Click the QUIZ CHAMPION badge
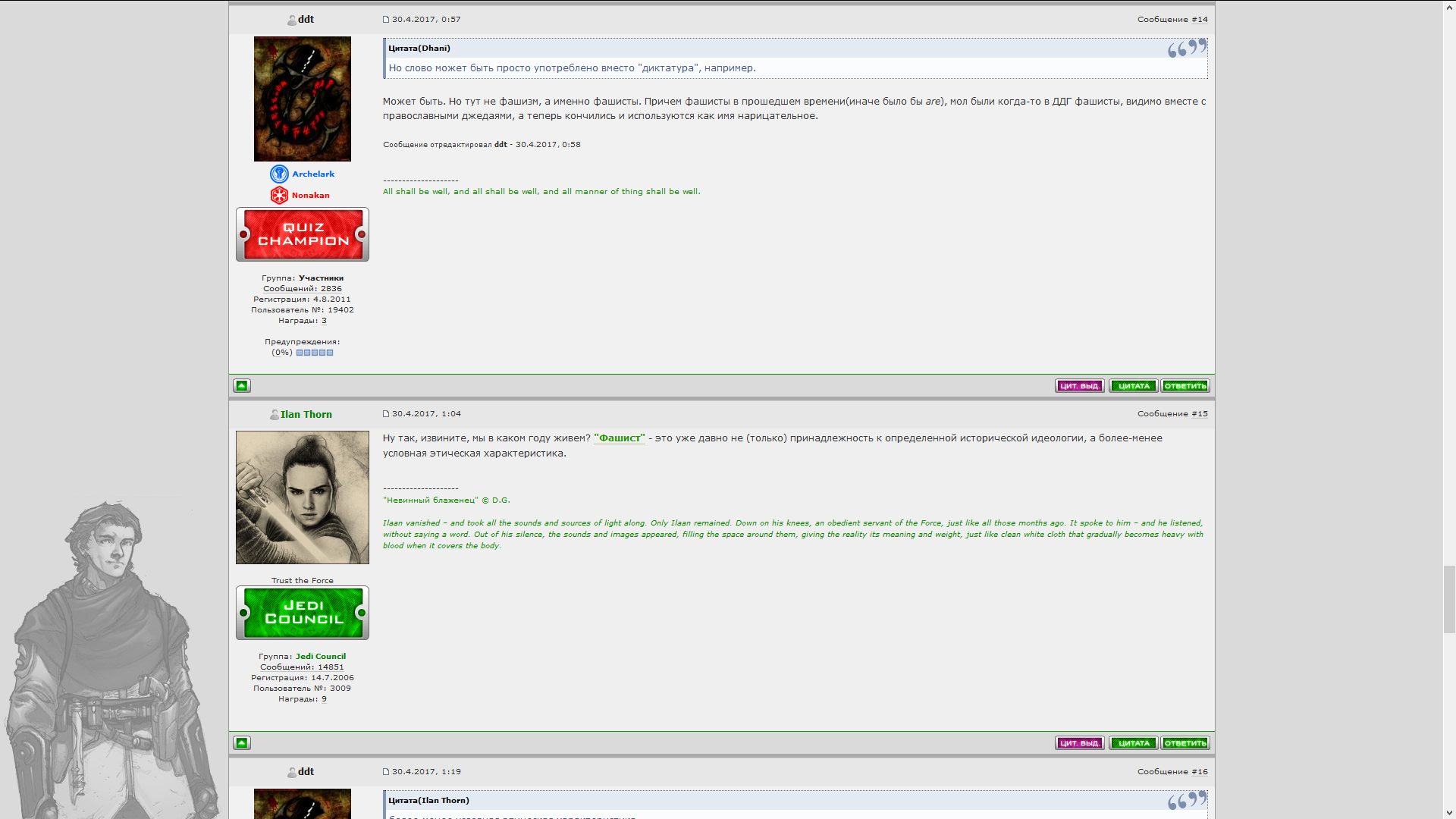This screenshot has width=1456, height=819. 303,234
